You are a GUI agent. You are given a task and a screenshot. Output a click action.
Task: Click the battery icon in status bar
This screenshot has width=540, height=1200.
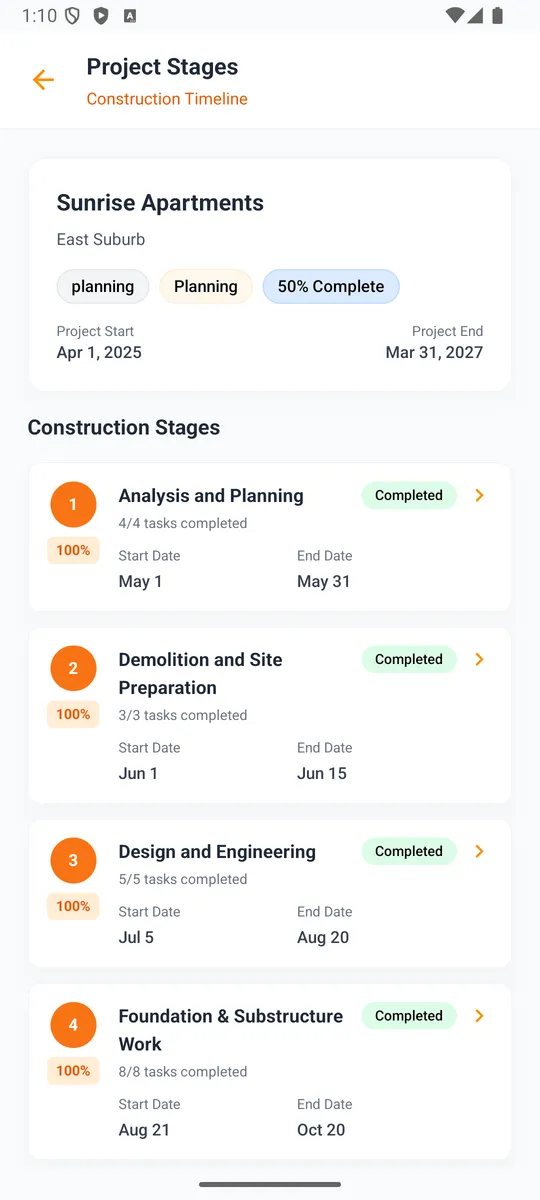point(498,15)
